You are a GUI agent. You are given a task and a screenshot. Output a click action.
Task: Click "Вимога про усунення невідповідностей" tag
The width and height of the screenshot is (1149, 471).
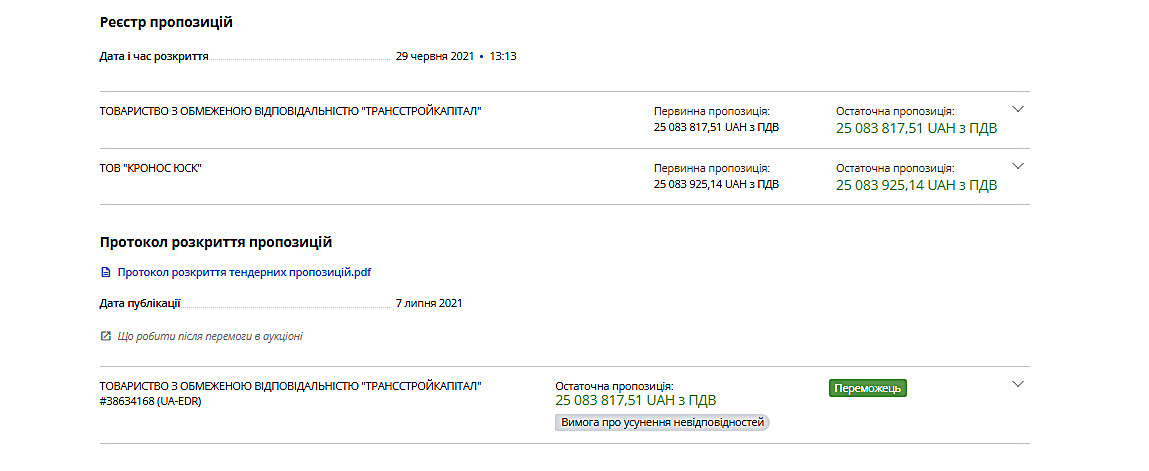[662, 423]
